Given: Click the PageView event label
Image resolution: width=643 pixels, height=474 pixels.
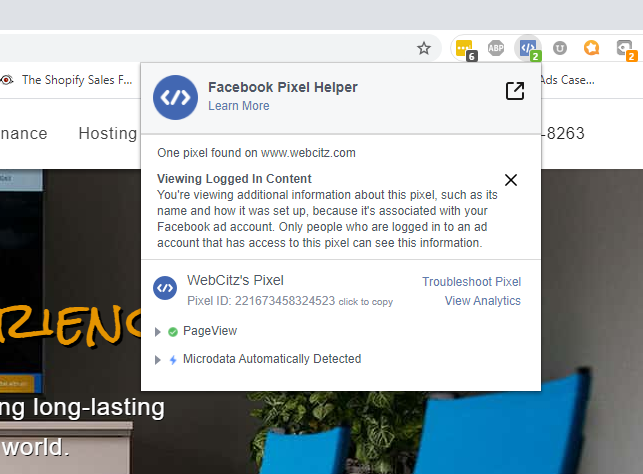Looking at the screenshot, I should 210,331.
